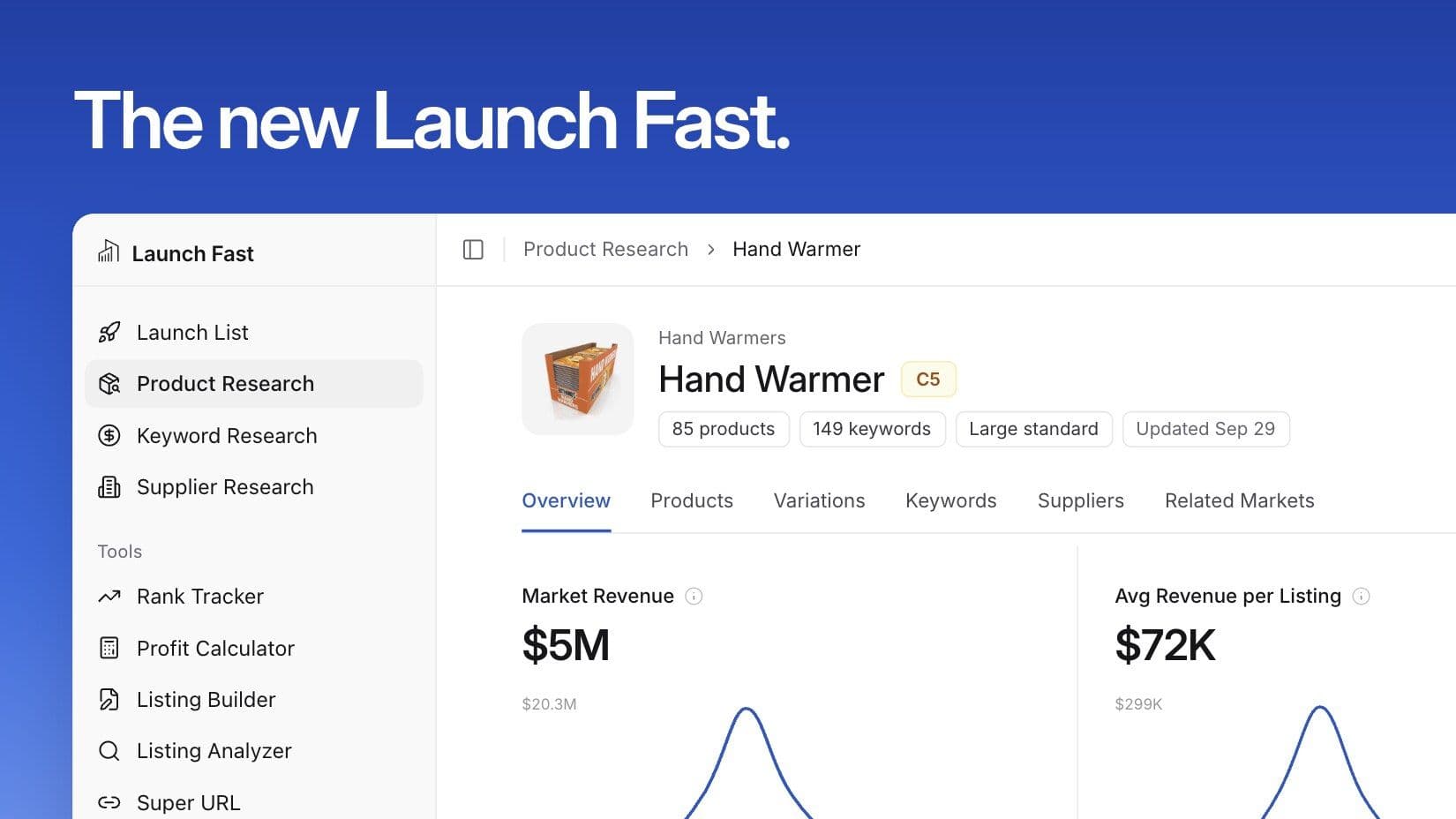
Task: Click the Hand Warmer product thumbnail
Action: (x=578, y=379)
